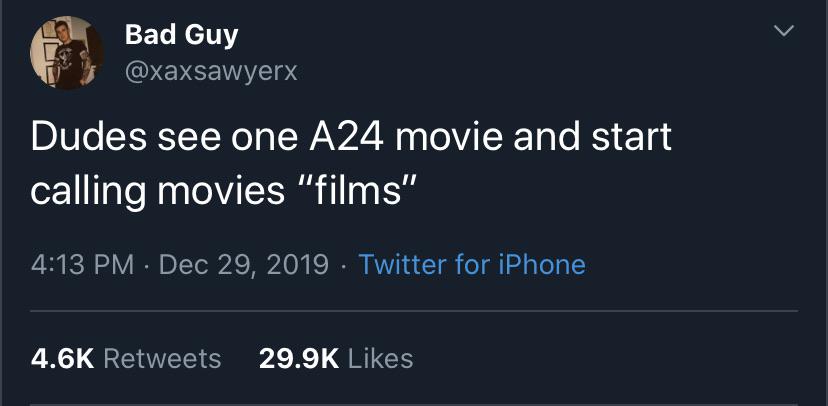The width and height of the screenshot is (828, 406).
Task: Select the Dec 29, 2019 date
Action: click(x=244, y=265)
